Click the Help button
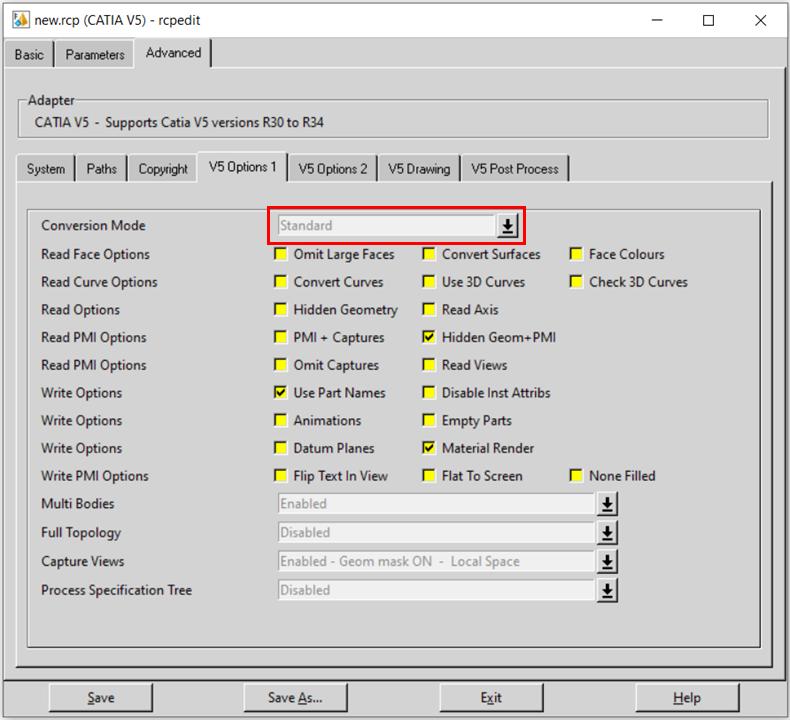This screenshot has width=790, height=720. click(x=687, y=698)
